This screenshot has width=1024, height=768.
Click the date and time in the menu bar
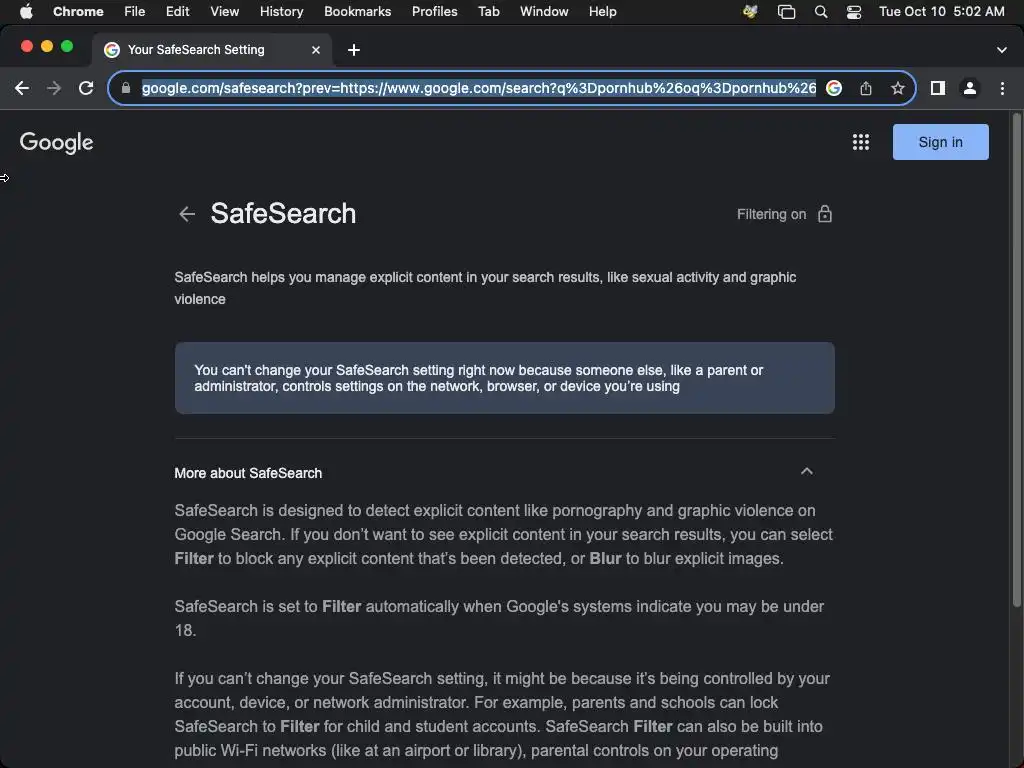point(941,12)
